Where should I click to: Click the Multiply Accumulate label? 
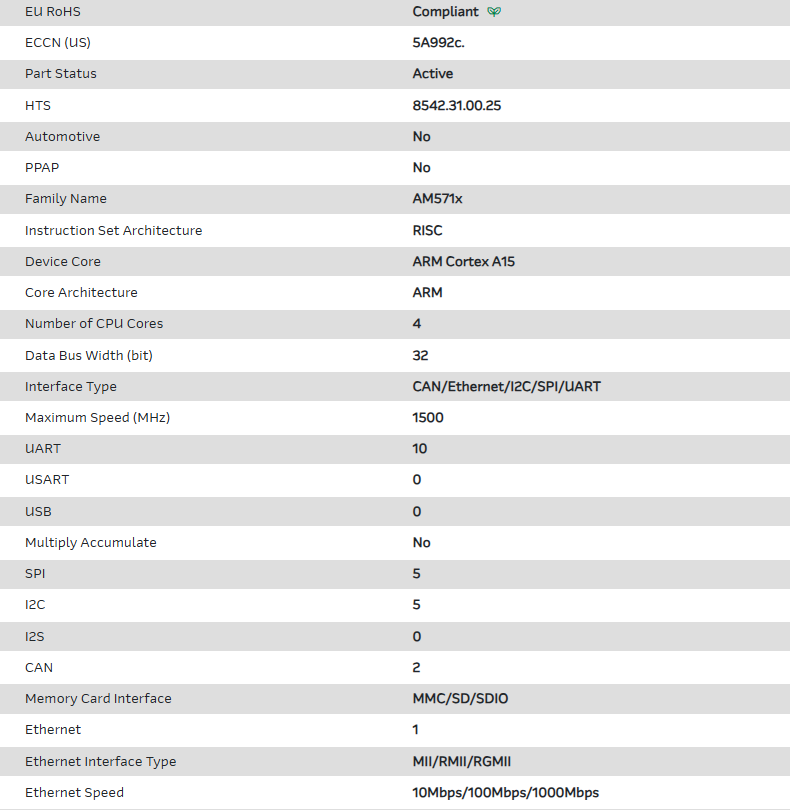[91, 542]
